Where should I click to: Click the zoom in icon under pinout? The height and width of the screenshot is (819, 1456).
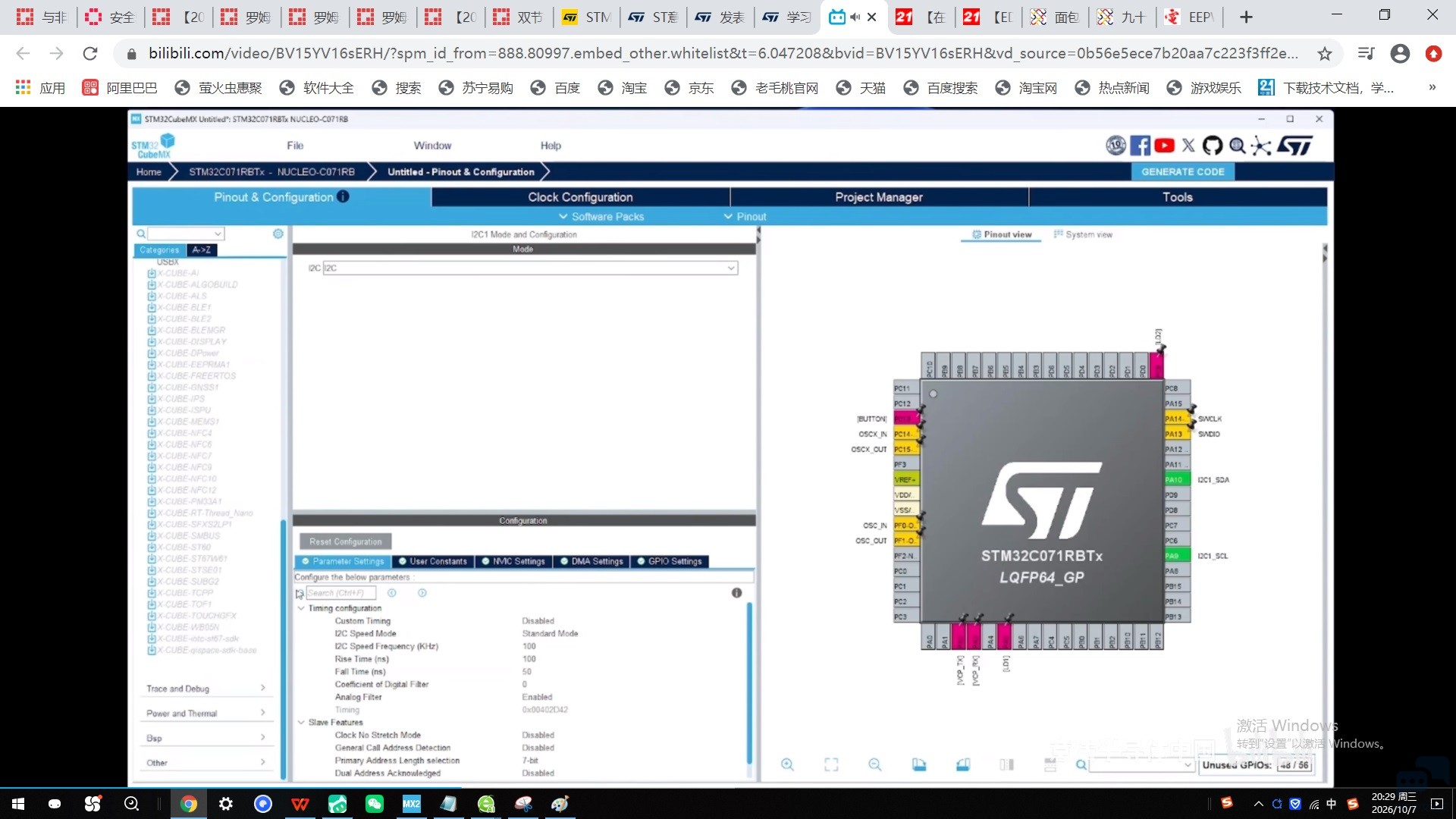coord(787,764)
